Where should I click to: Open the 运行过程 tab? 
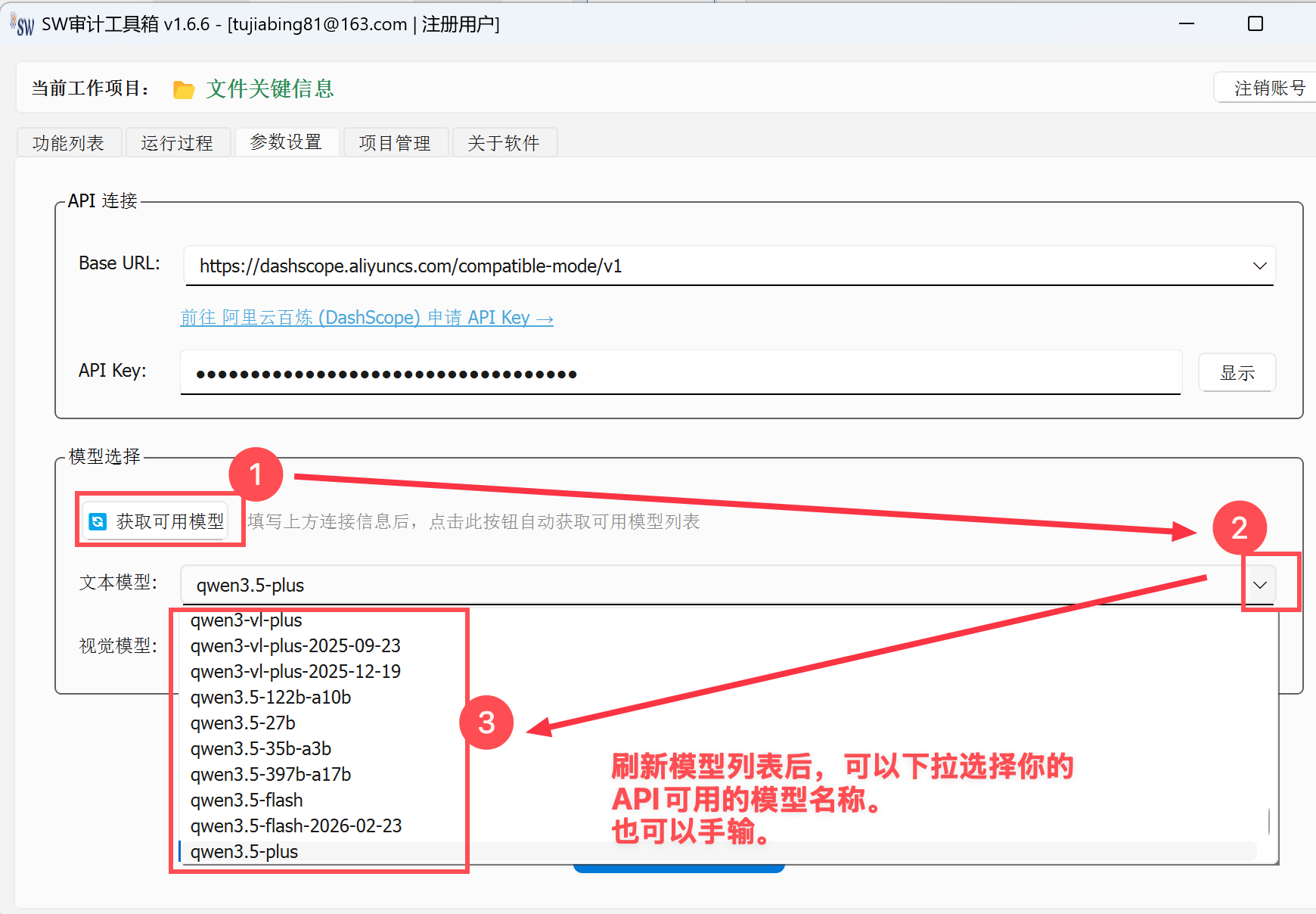tap(177, 143)
